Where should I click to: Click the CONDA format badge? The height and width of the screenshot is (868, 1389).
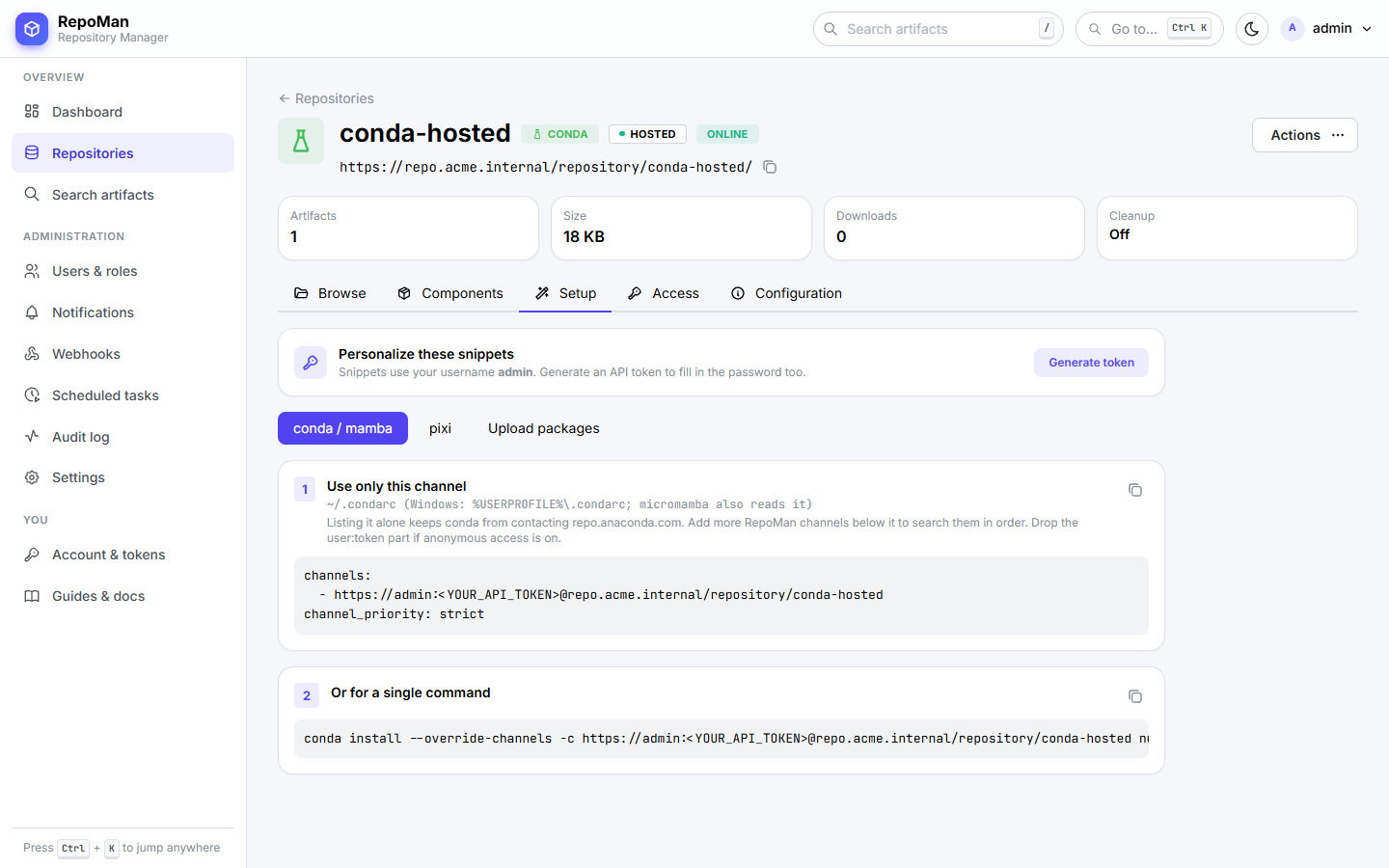point(560,134)
